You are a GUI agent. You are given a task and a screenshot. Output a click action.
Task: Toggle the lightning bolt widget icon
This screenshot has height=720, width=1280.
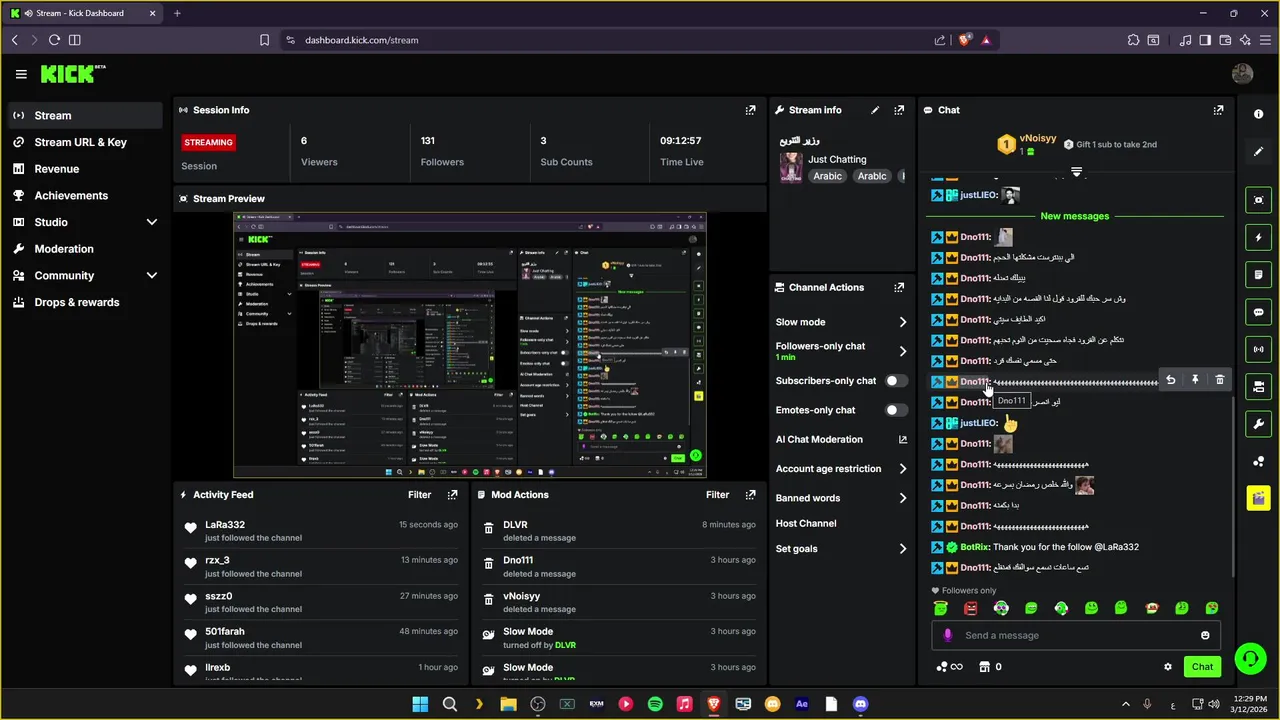(x=1259, y=238)
